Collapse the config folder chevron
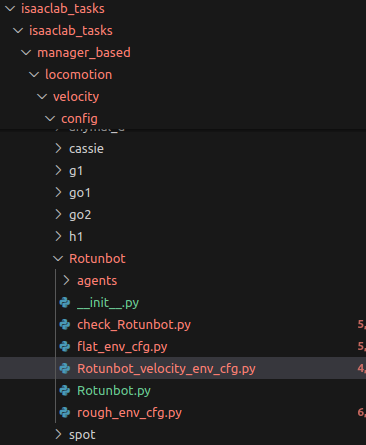366x445 pixels. [x=50, y=119]
